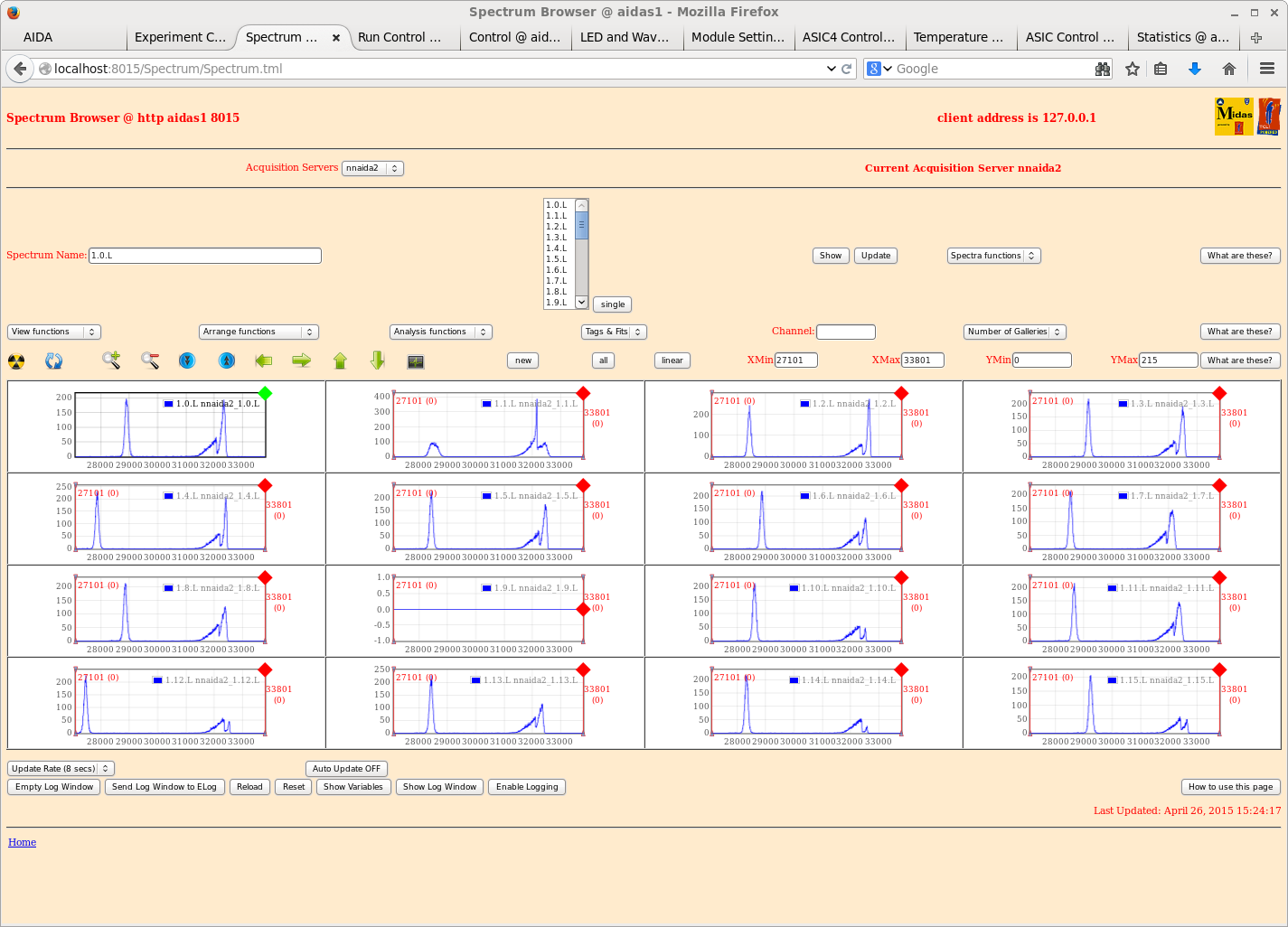Image resolution: width=1288 pixels, height=927 pixels.
Task: Click red diamond on 1.1.L spectrum plot
Action: tap(583, 393)
